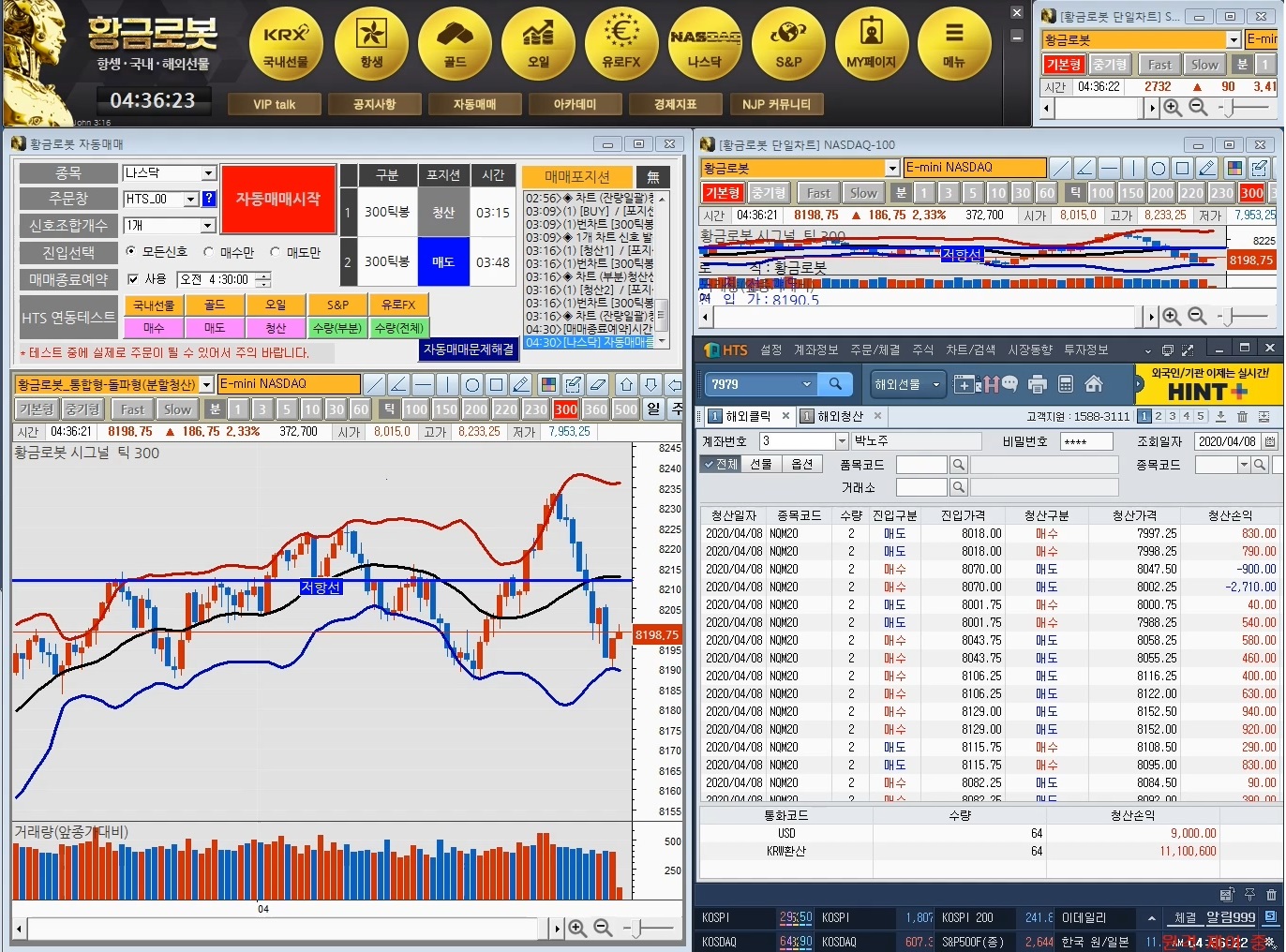Zoom out on main chart with magnifier minus
Viewport: 1286px width, 952px height.
pos(604,928)
